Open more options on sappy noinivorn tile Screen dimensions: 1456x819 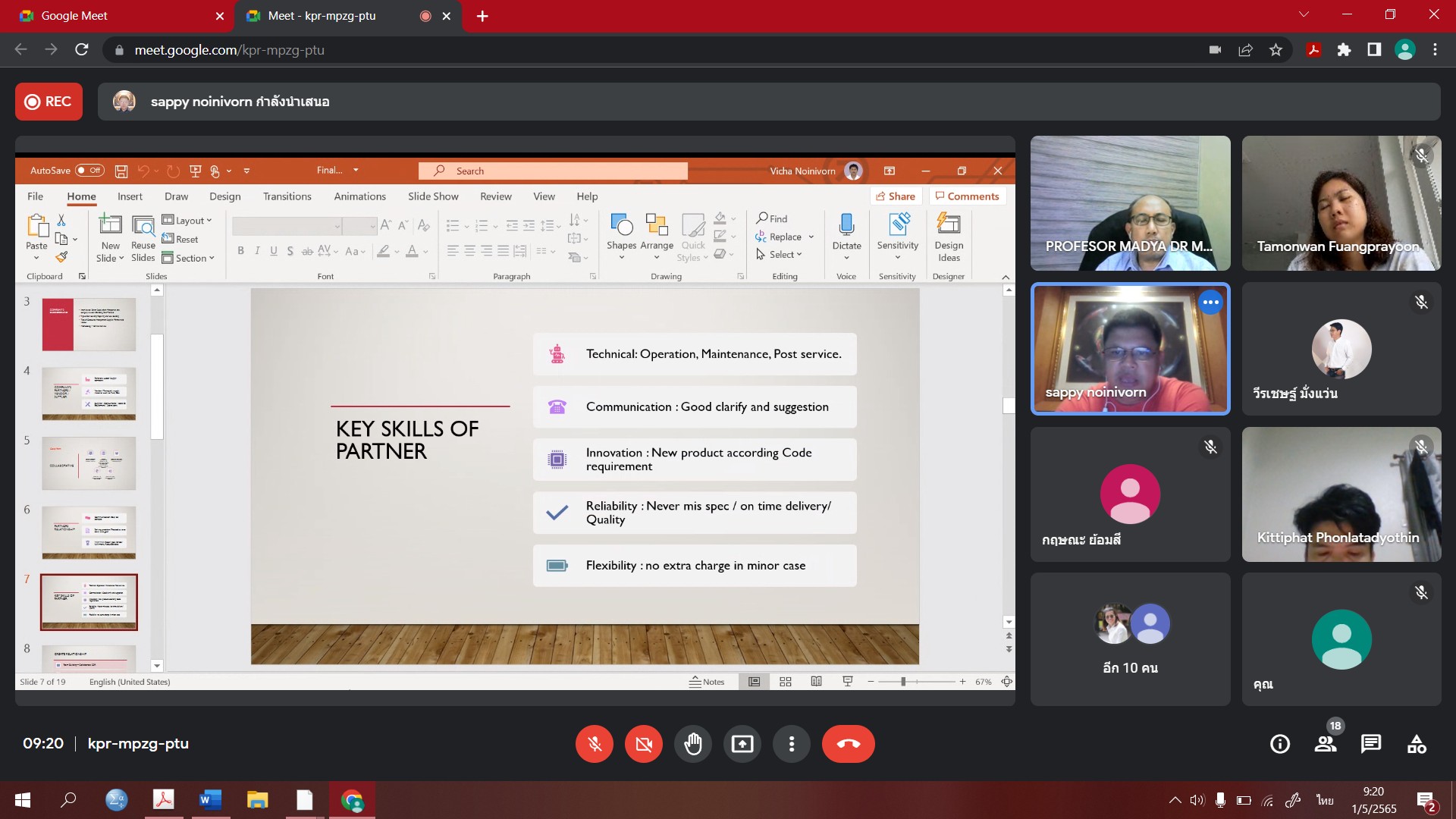1210,302
